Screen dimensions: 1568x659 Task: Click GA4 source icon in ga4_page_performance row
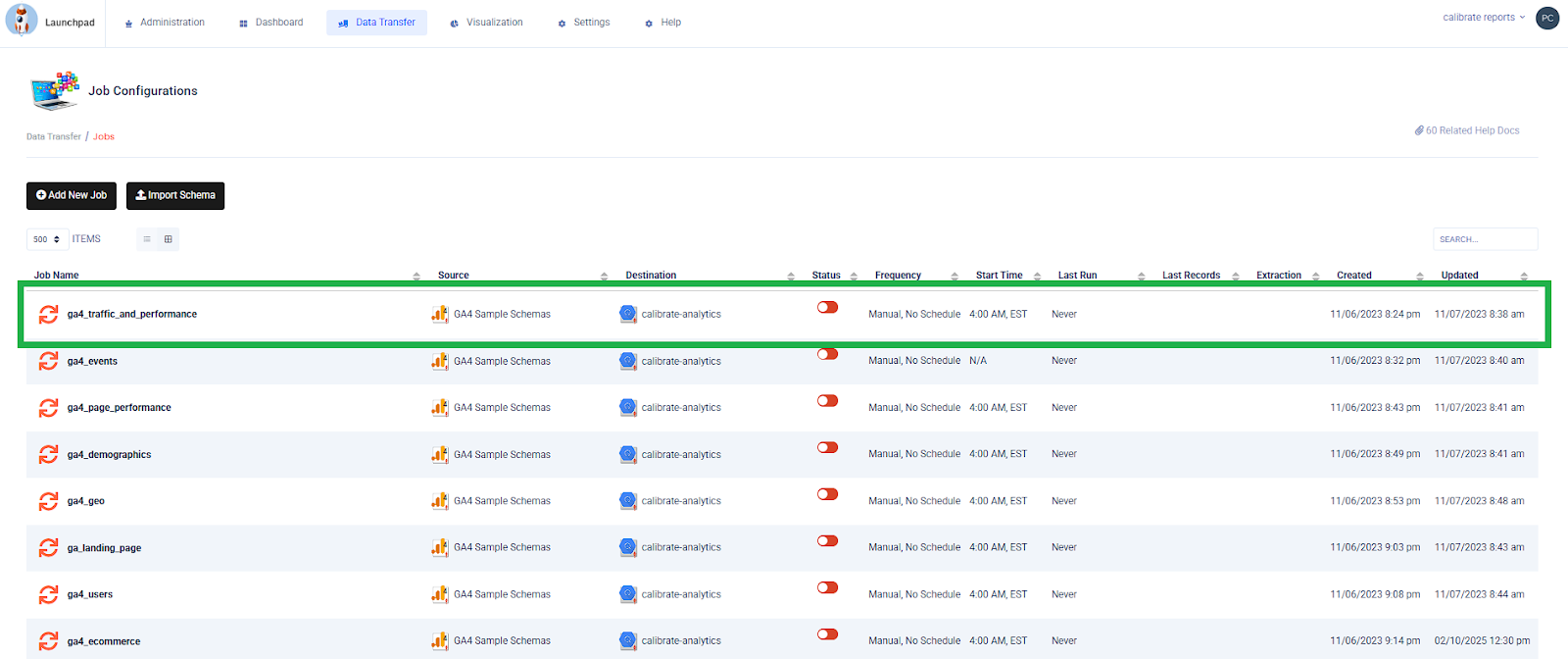tap(440, 407)
